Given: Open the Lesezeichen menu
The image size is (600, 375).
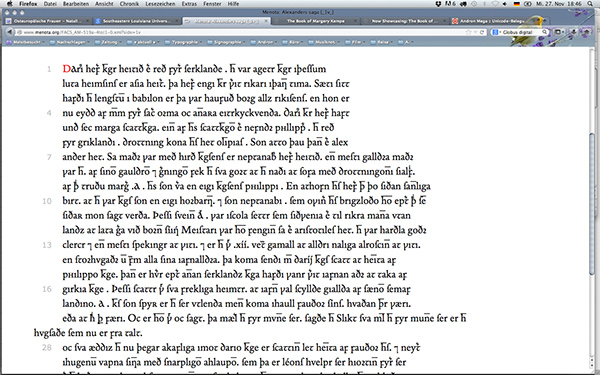Looking at the screenshot, I should 160,4.
